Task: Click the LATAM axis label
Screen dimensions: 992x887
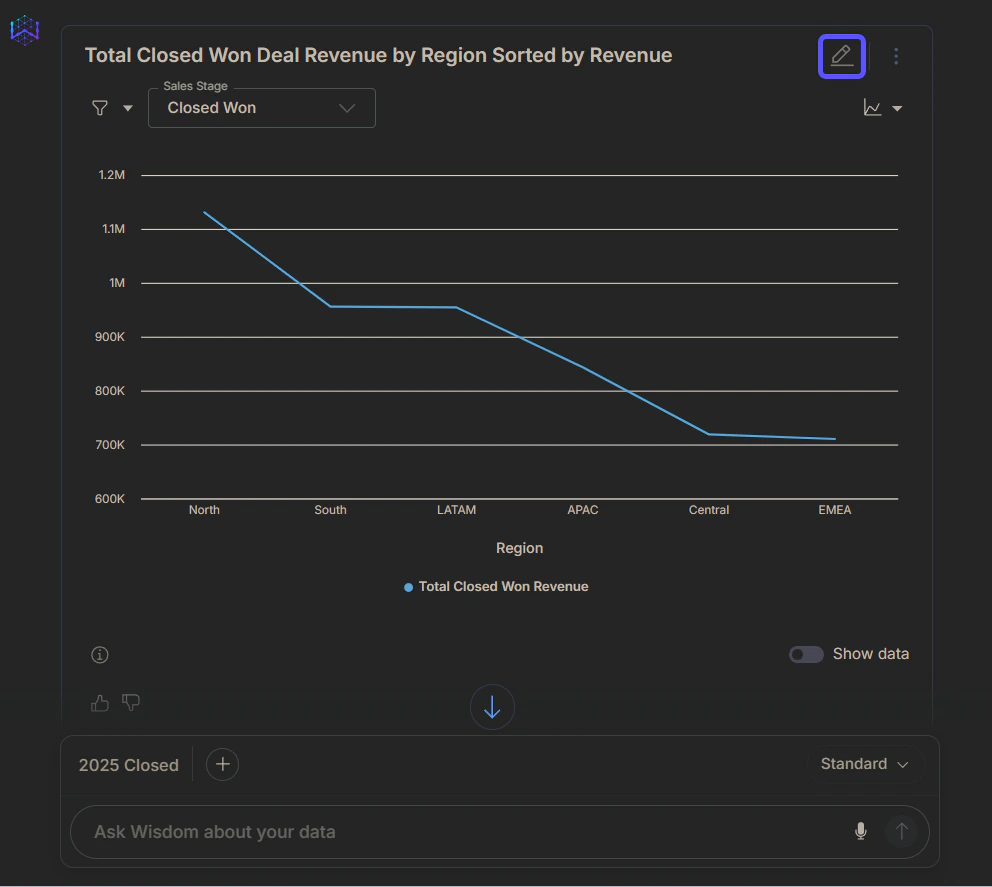Action: (x=456, y=510)
